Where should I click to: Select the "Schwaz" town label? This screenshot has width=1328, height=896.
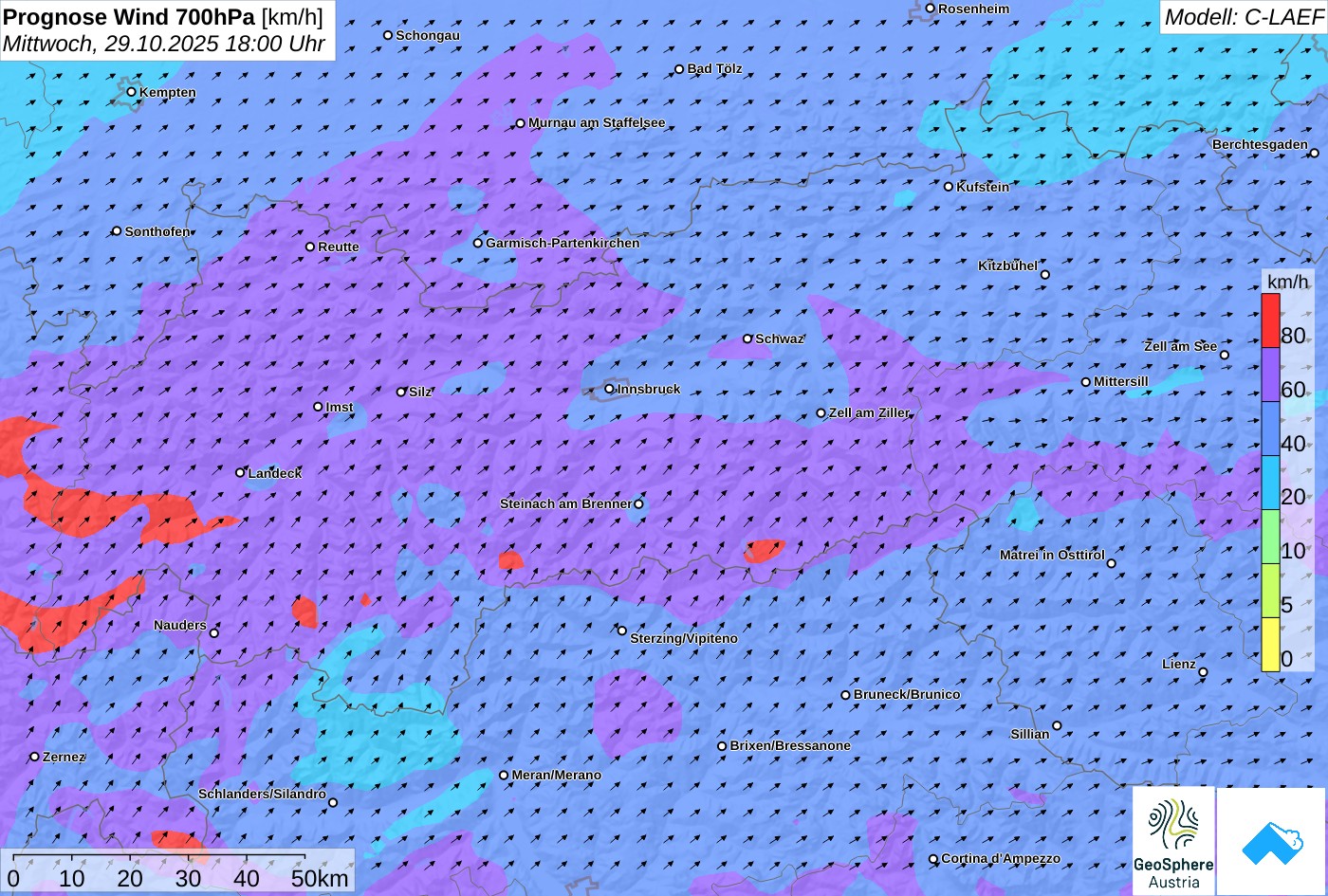pyautogui.click(x=780, y=338)
